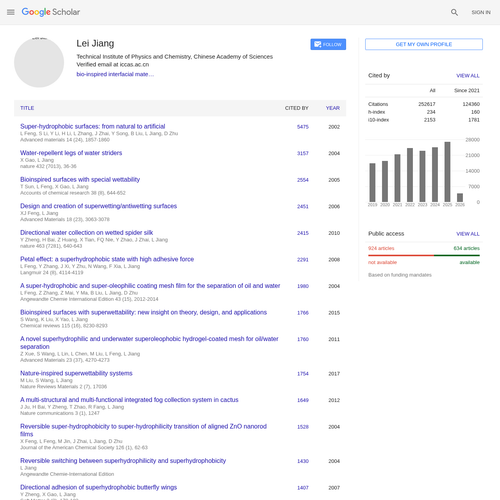500x500 pixels.
Task: Open Super-hydrophobic surfaces: from natural to artificial
Action: 93,126
